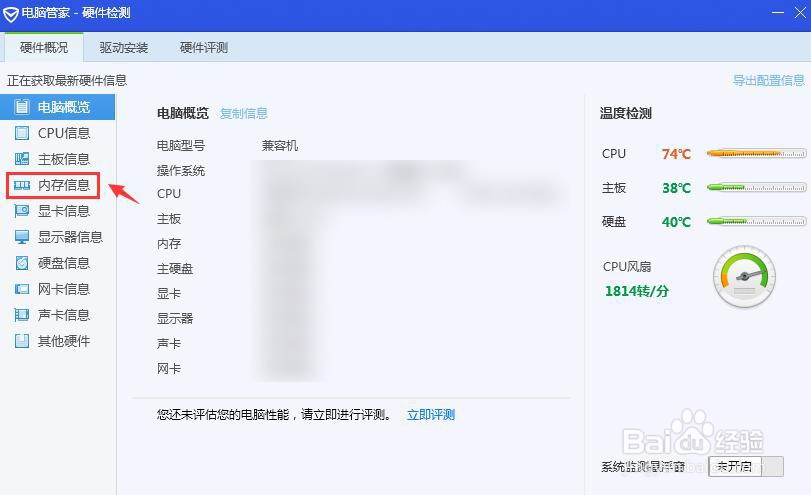Click the 硬盘信息 disk icon
The image size is (811, 495).
[22, 263]
